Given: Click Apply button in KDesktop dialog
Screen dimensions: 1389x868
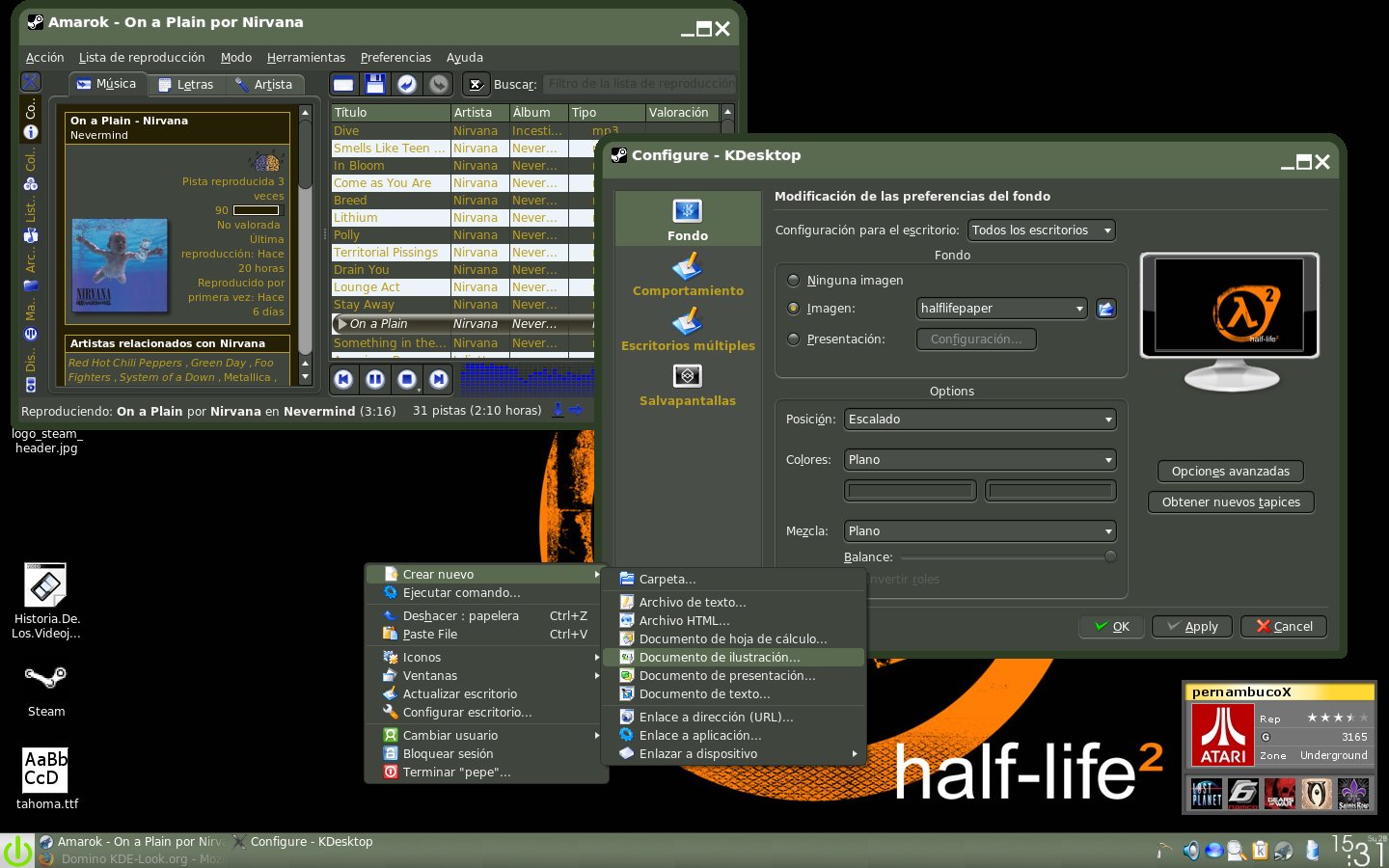Looking at the screenshot, I should click(x=1191, y=627).
